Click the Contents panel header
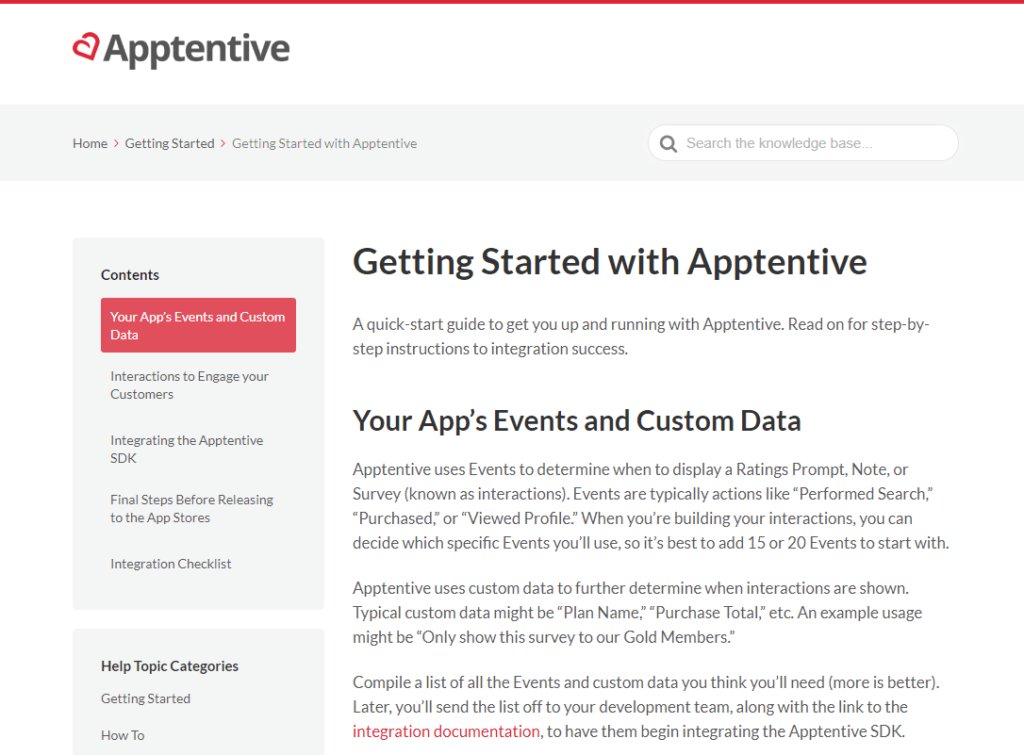This screenshot has width=1024, height=755. point(129,274)
